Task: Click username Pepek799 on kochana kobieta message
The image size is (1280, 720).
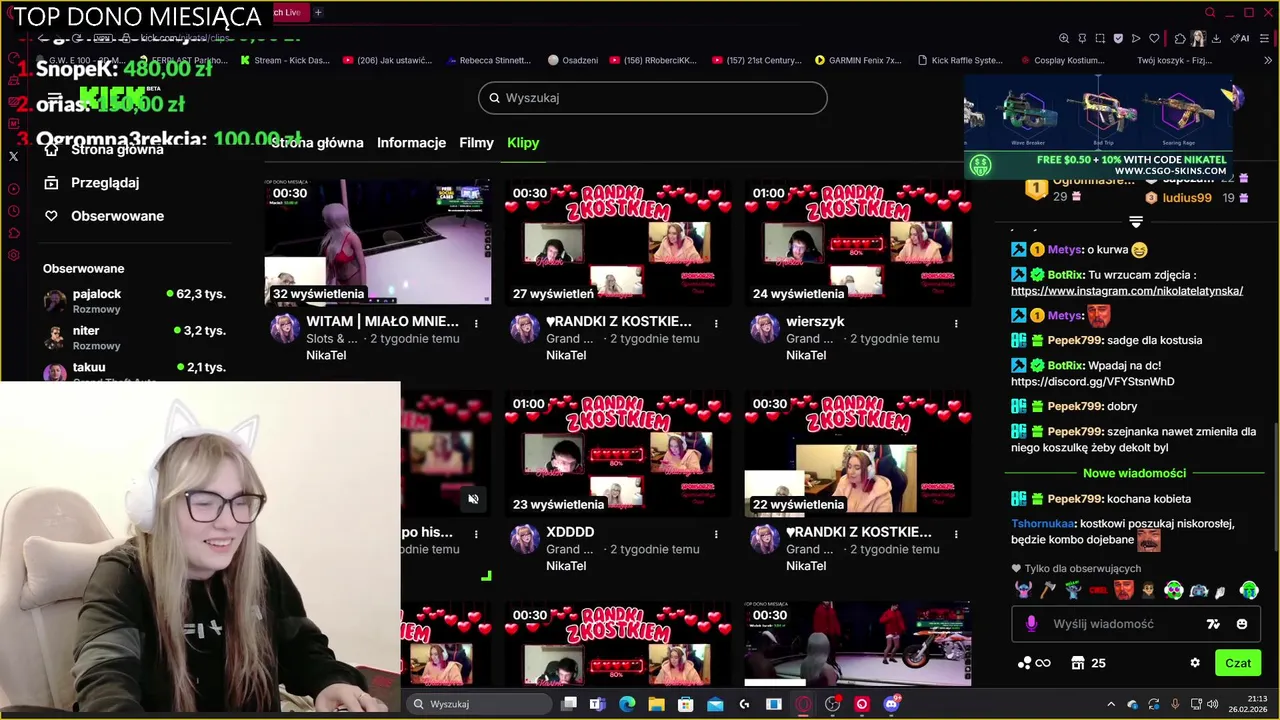Action: (1075, 499)
